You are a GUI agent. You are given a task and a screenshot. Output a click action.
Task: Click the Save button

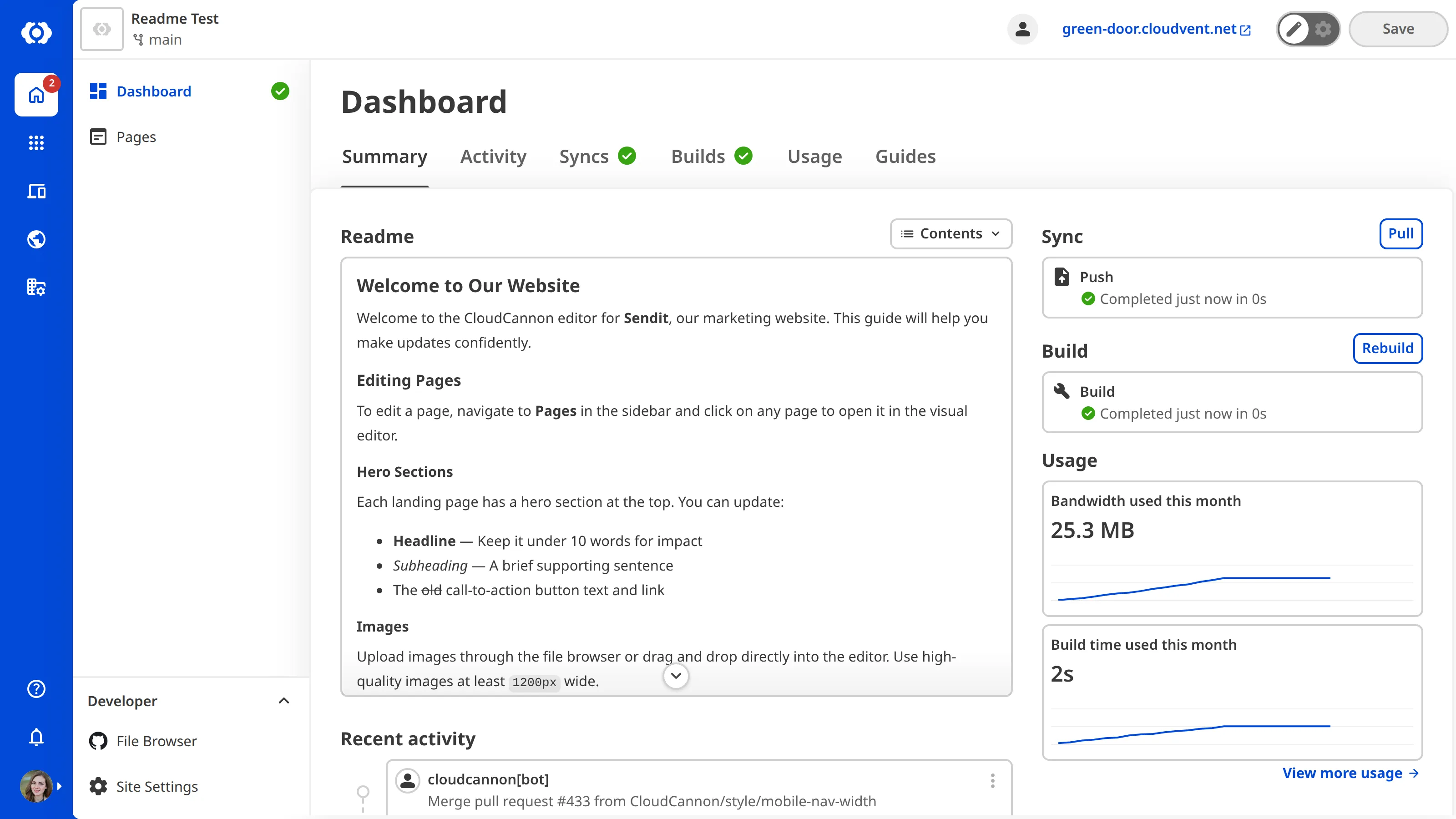coord(1398,29)
